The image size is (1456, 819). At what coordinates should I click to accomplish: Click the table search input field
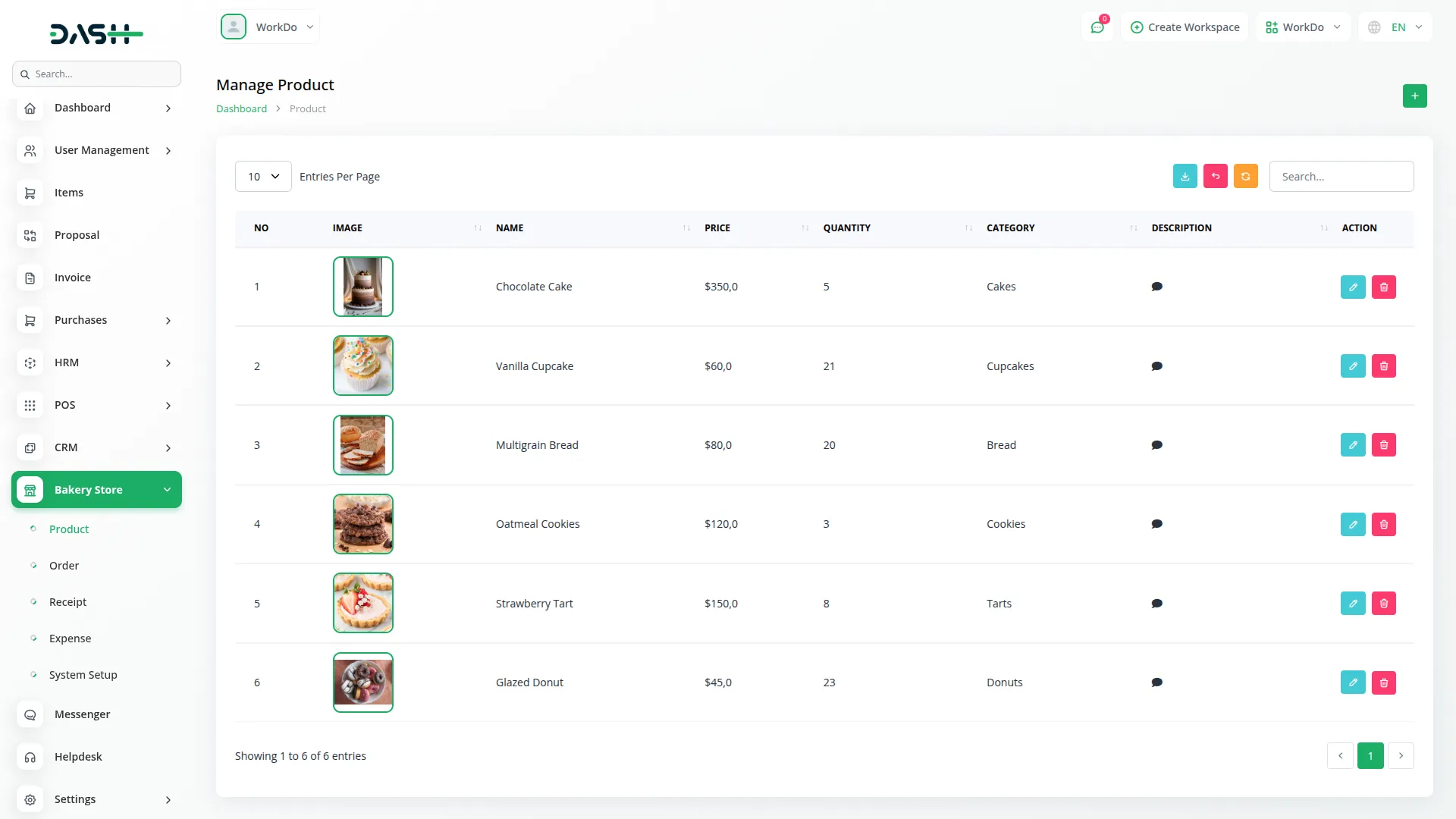[1341, 177]
